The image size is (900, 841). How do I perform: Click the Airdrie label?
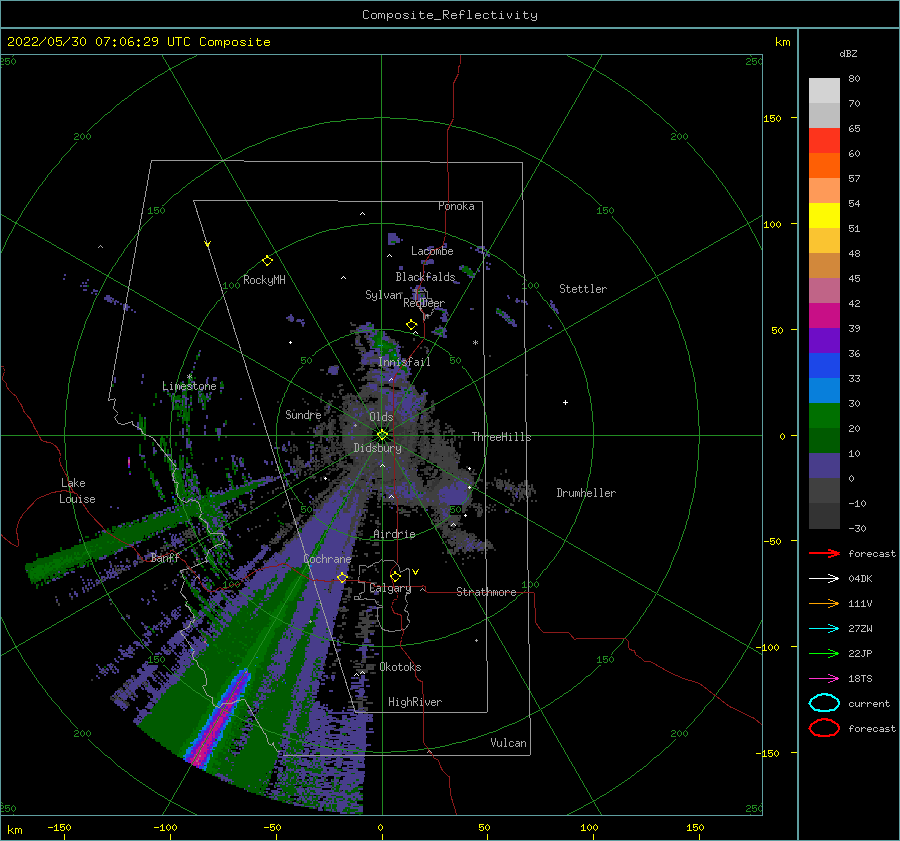click(394, 534)
